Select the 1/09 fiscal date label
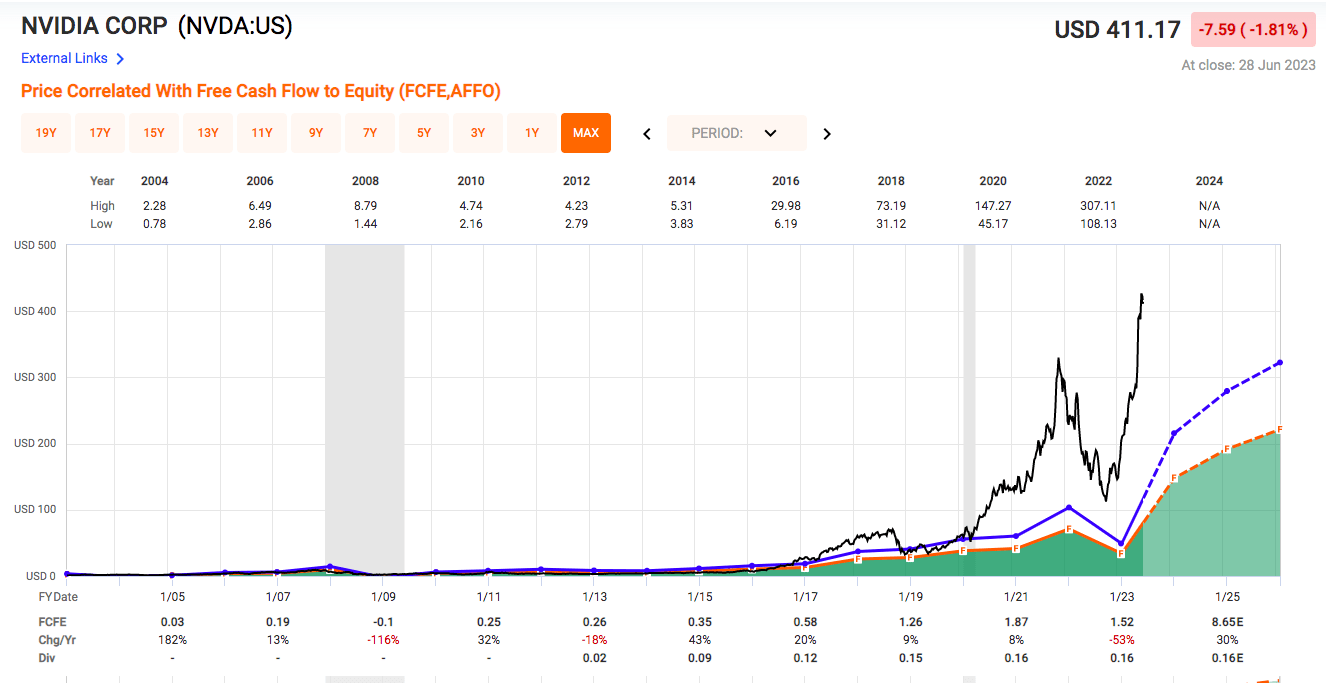The image size is (1326, 683). coord(383,597)
